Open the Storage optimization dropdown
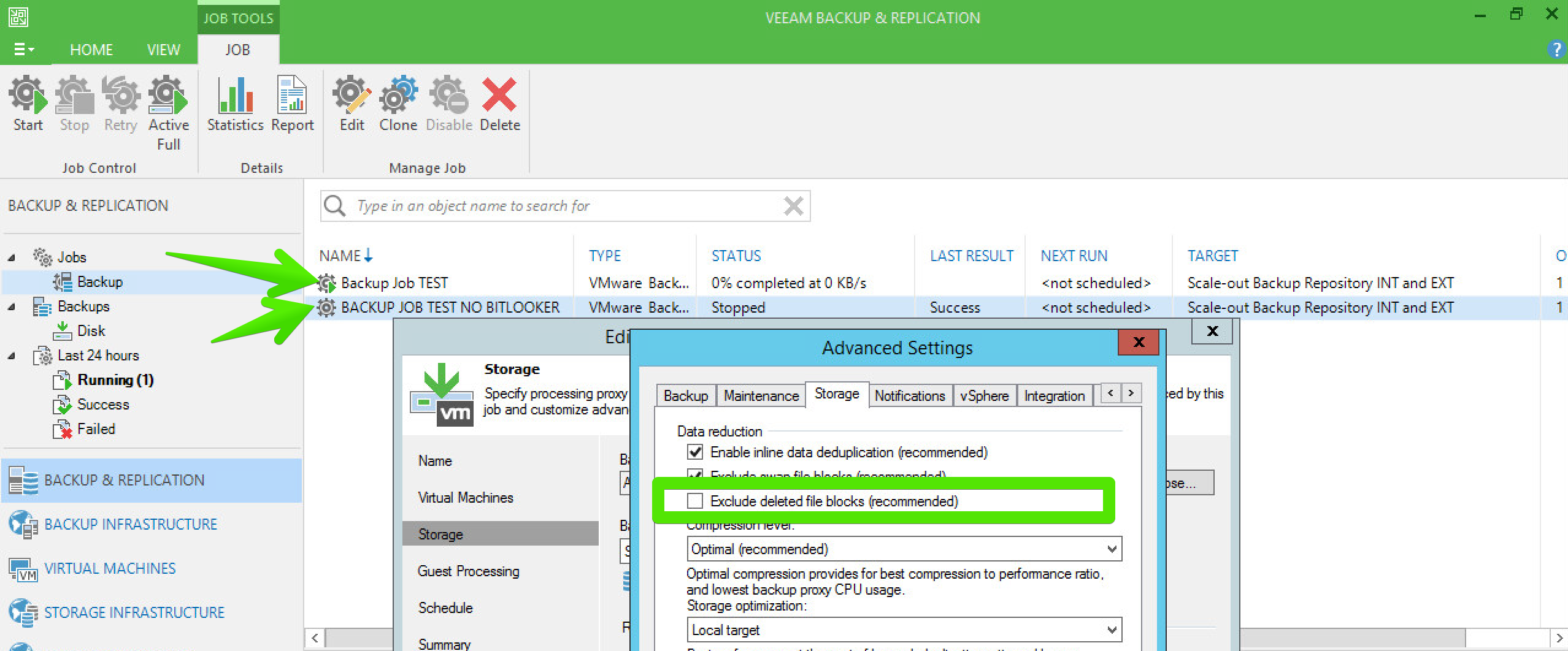 pyautogui.click(x=904, y=630)
